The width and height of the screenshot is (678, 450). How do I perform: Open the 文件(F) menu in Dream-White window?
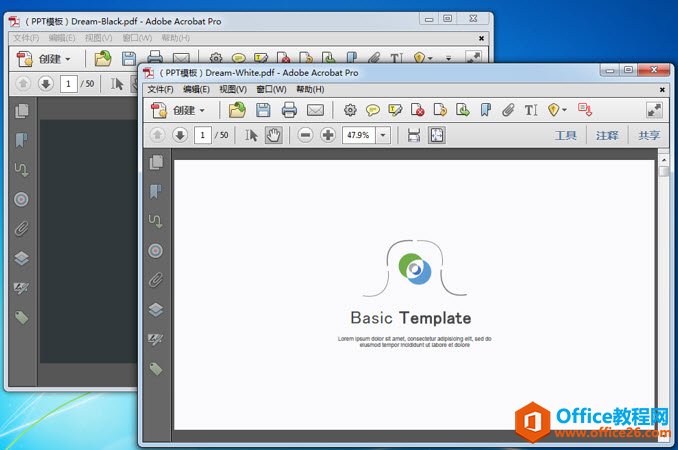(x=162, y=89)
